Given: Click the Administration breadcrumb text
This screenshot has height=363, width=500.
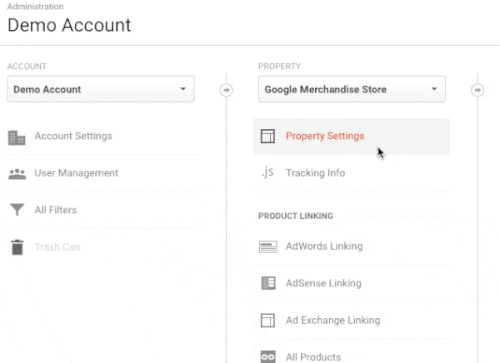Looking at the screenshot, I should 35,6.
